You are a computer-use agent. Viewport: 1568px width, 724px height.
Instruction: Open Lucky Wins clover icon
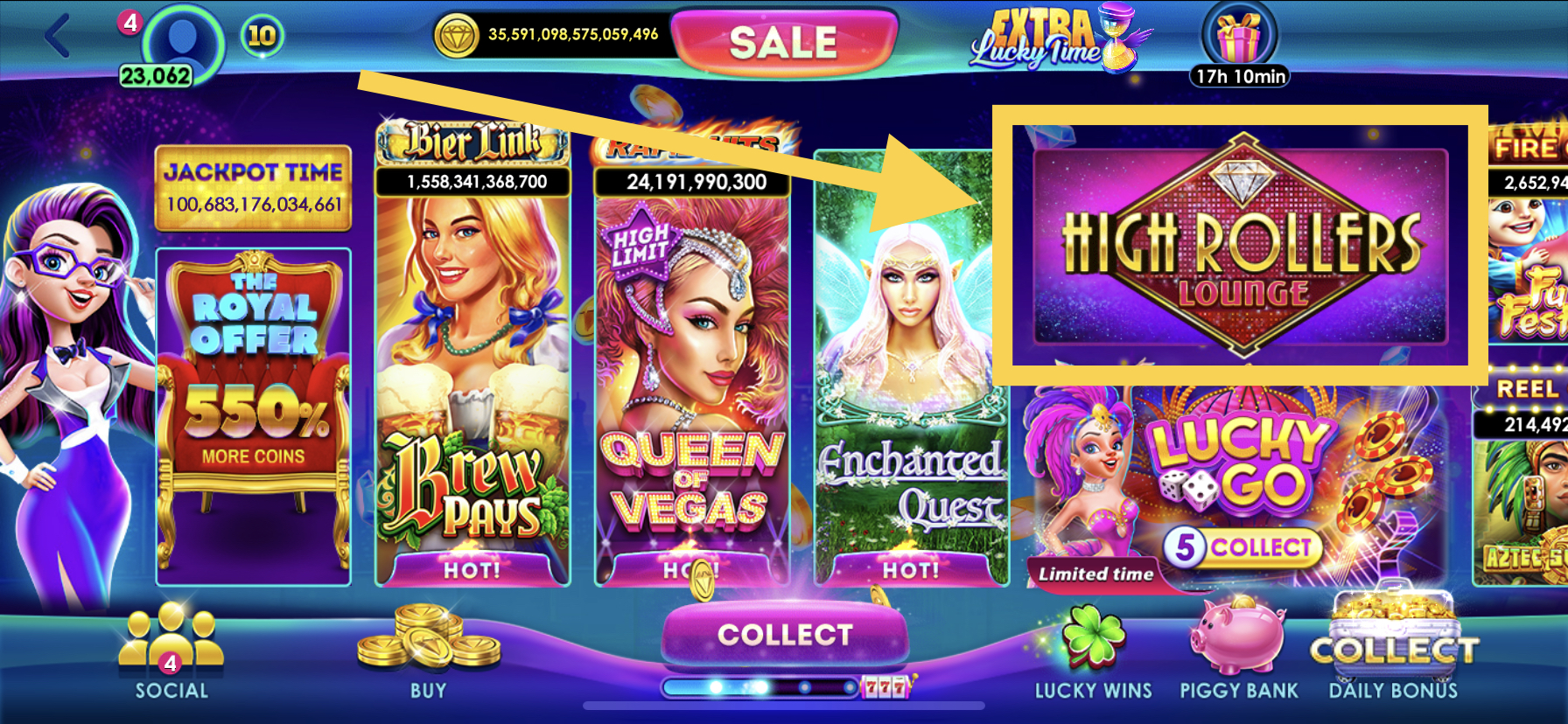click(x=1093, y=640)
